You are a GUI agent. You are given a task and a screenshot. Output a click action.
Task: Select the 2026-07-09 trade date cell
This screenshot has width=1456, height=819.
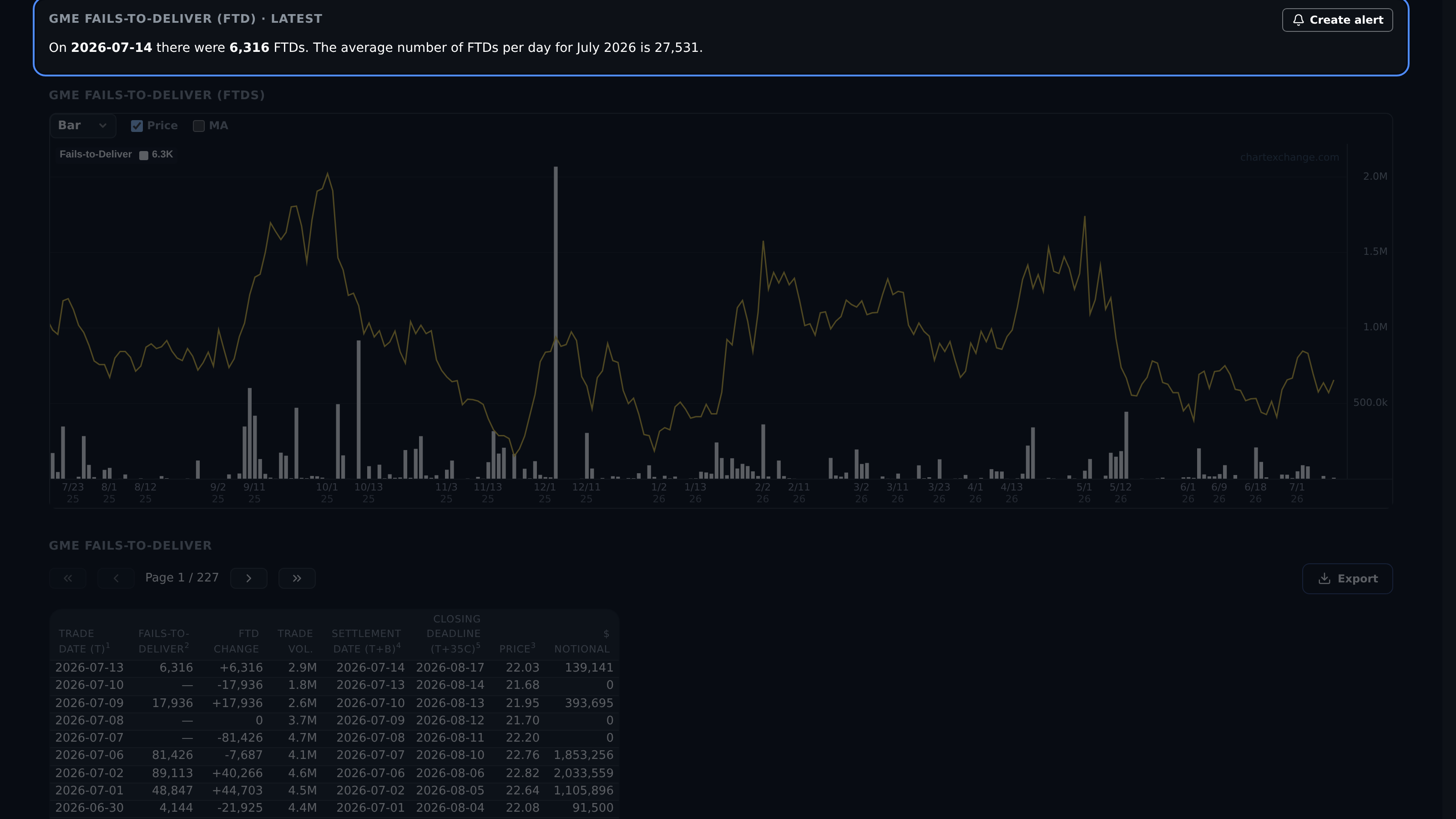pyautogui.click(x=89, y=703)
